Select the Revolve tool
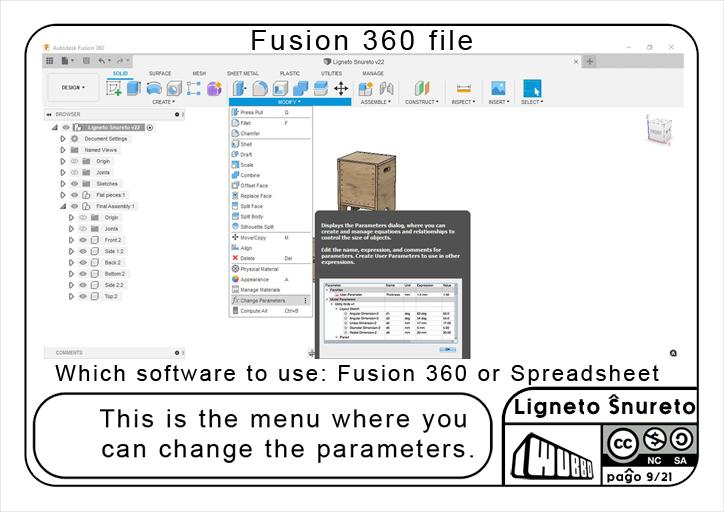 click(154, 88)
